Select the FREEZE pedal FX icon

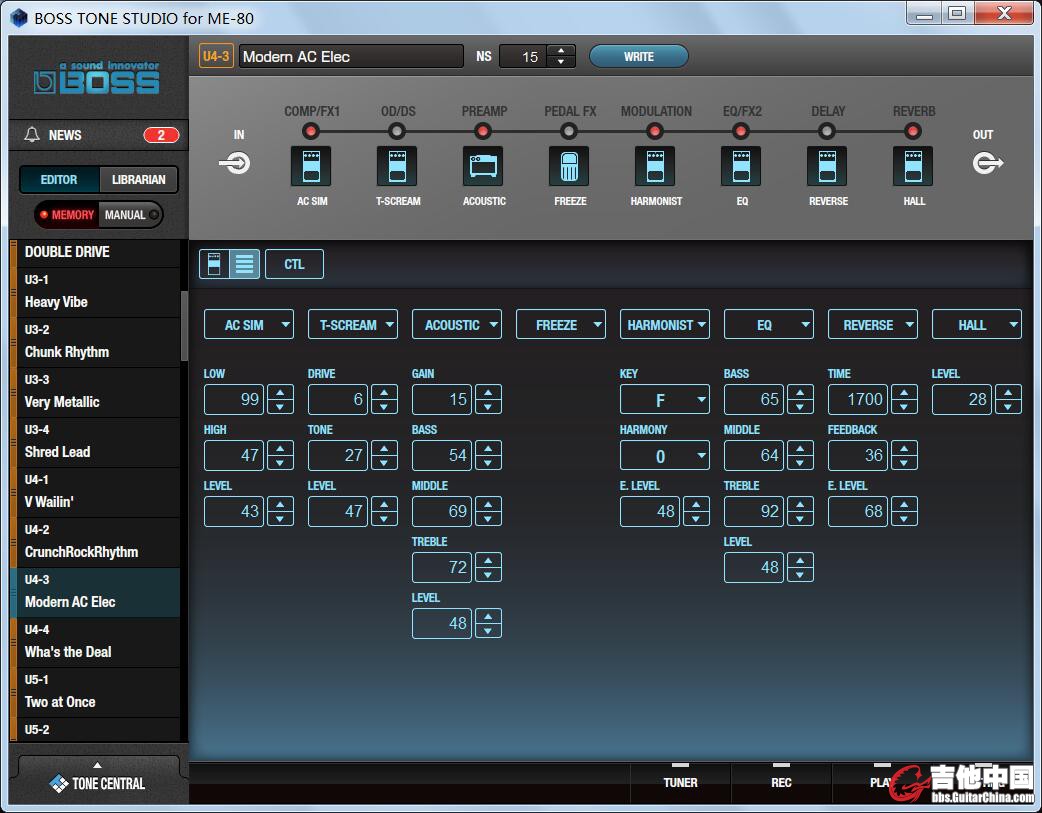569,166
